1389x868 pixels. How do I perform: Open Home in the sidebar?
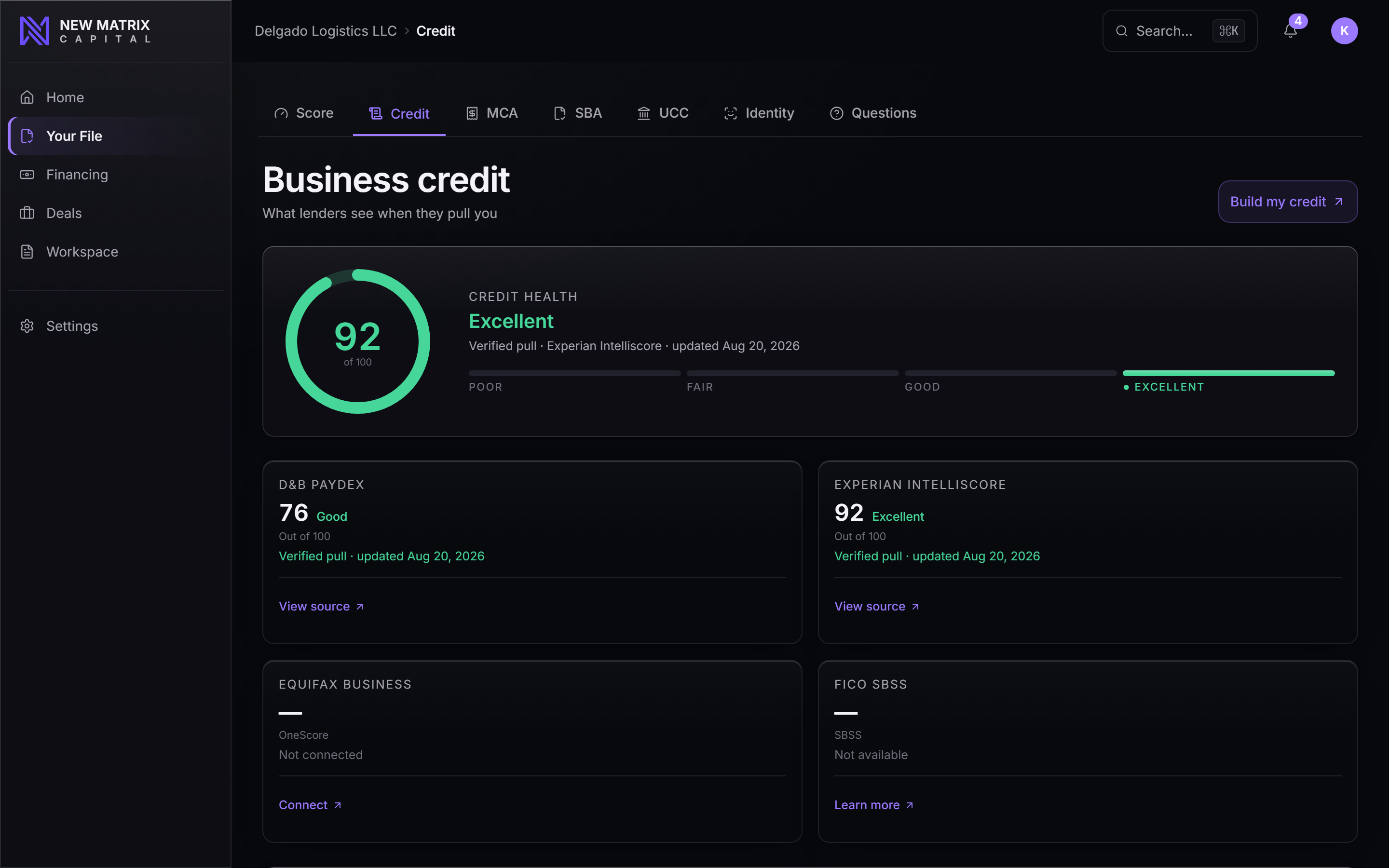coord(116,97)
